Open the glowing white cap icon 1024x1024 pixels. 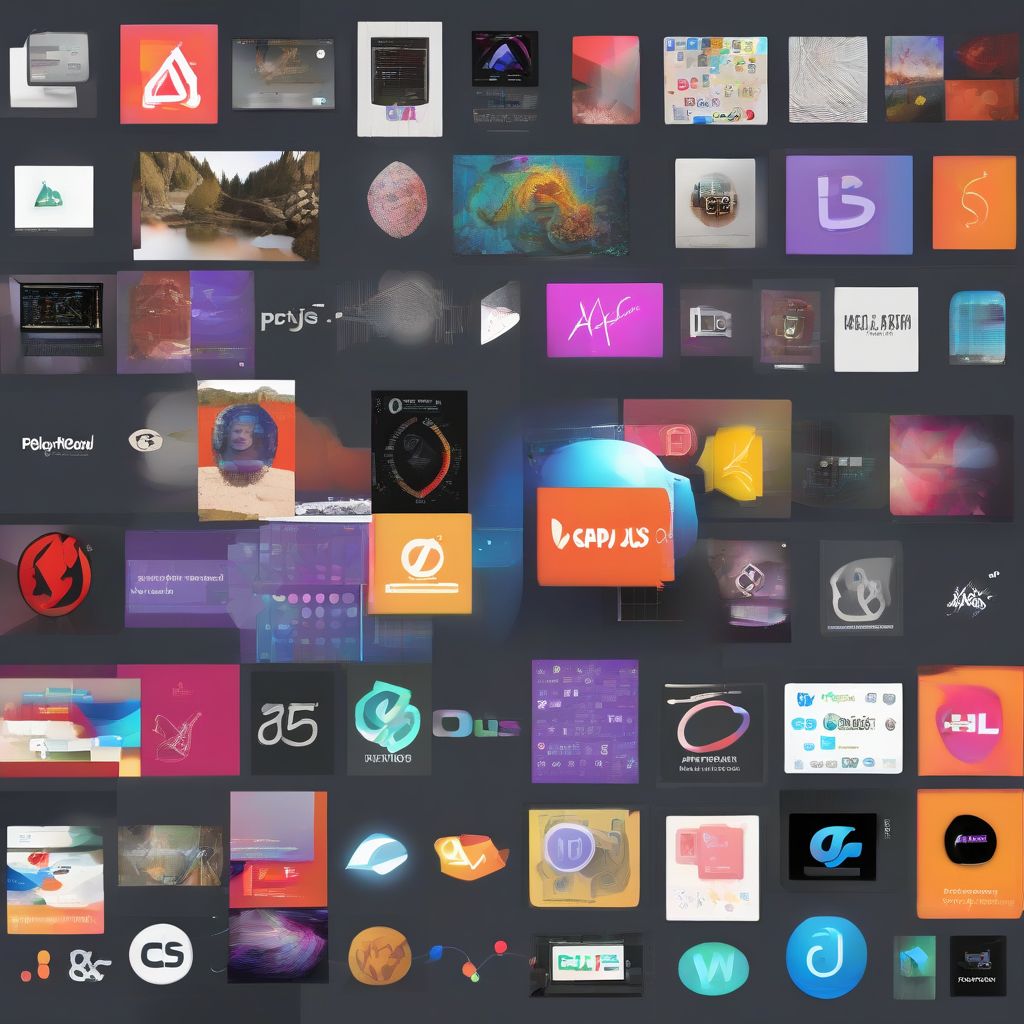(x=377, y=854)
